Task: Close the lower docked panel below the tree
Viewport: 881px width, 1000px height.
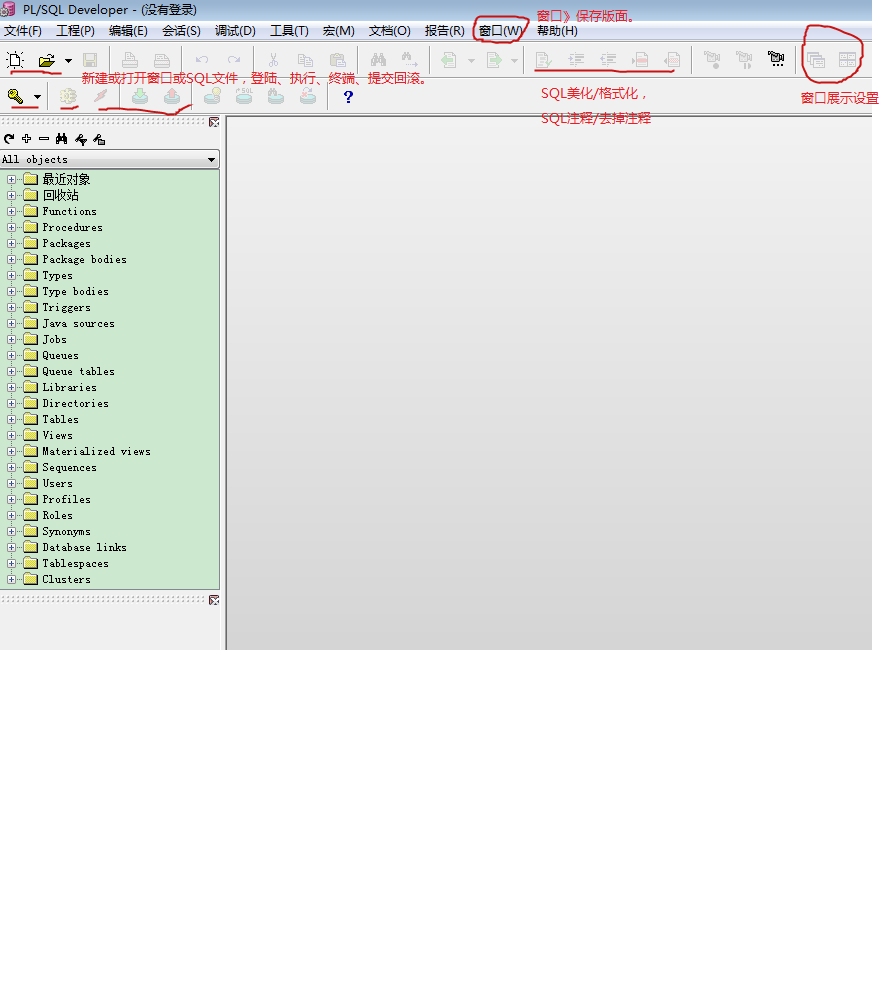Action: point(214,600)
